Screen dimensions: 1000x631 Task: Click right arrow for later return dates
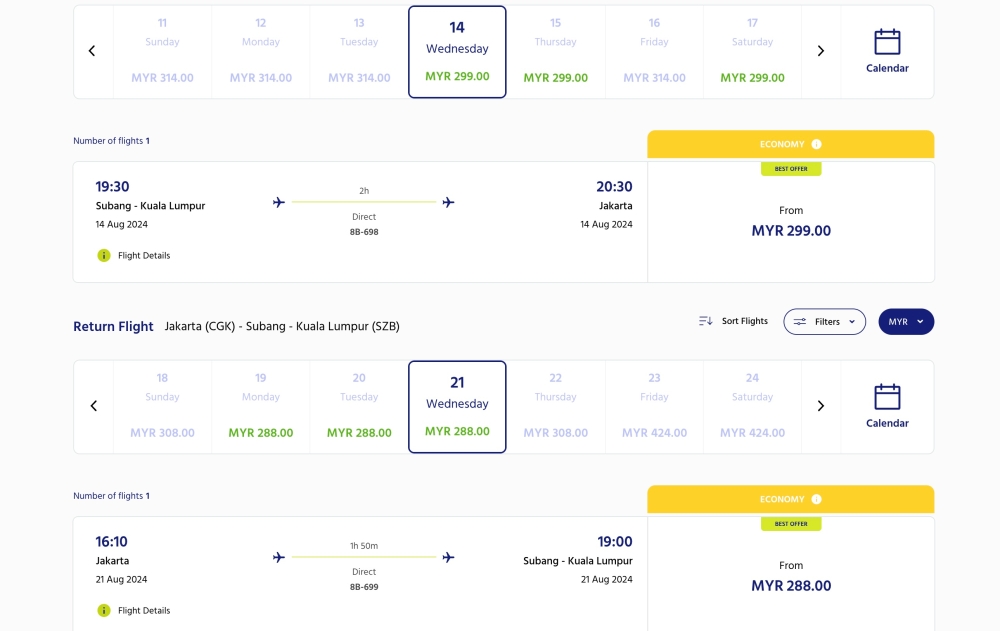click(x=820, y=405)
